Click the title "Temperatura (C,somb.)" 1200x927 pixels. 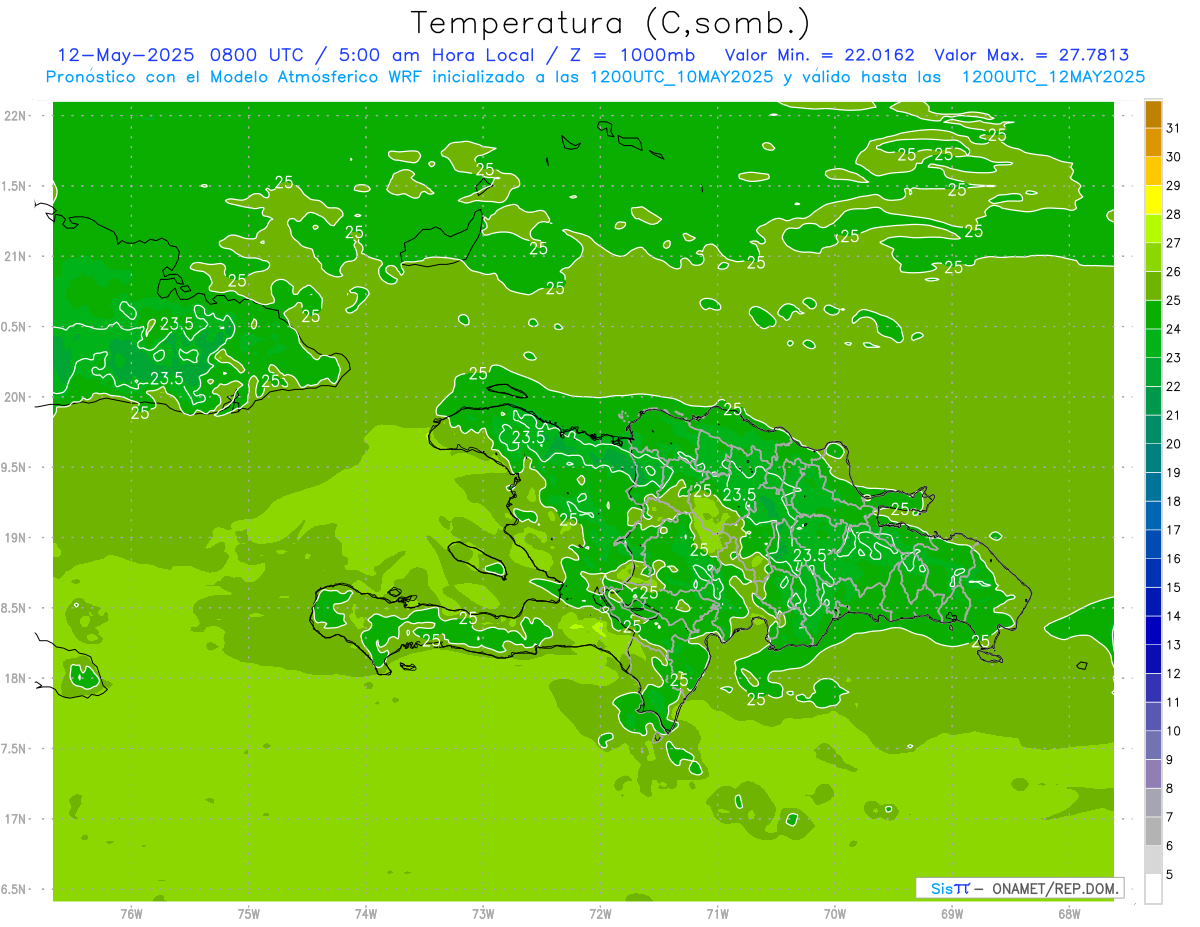611,23
